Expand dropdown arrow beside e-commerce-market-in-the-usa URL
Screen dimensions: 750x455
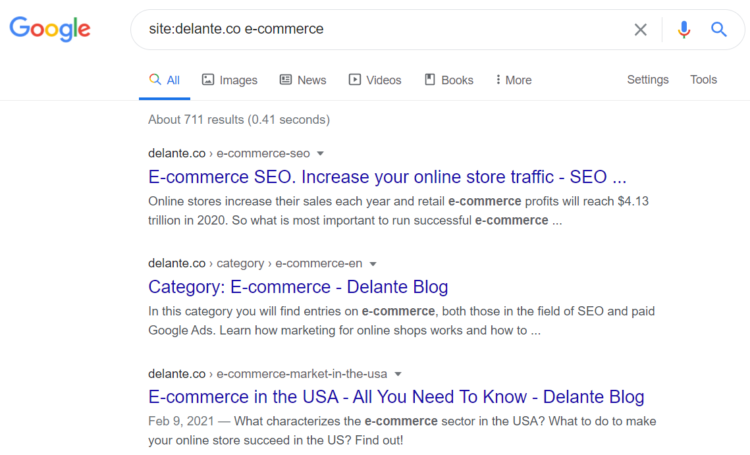coord(397,373)
